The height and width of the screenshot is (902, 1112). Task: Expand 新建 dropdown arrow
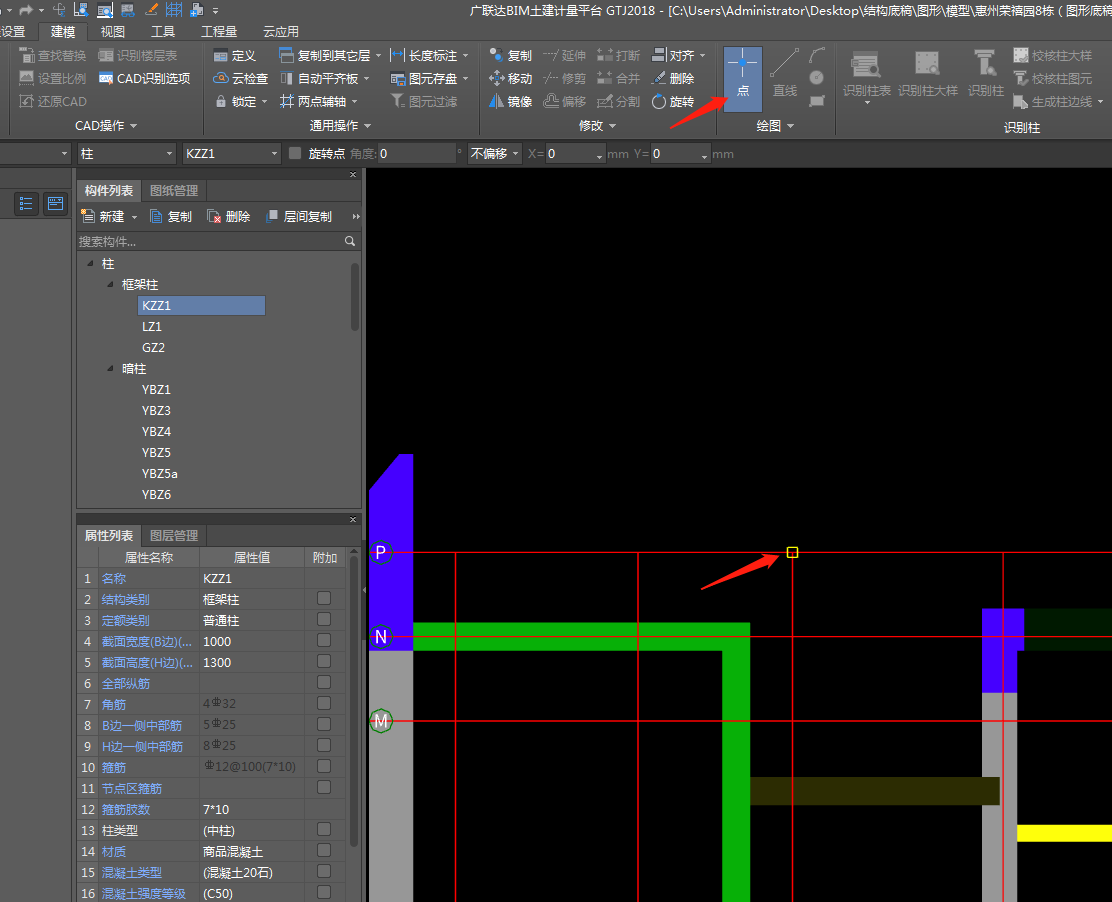[134, 217]
